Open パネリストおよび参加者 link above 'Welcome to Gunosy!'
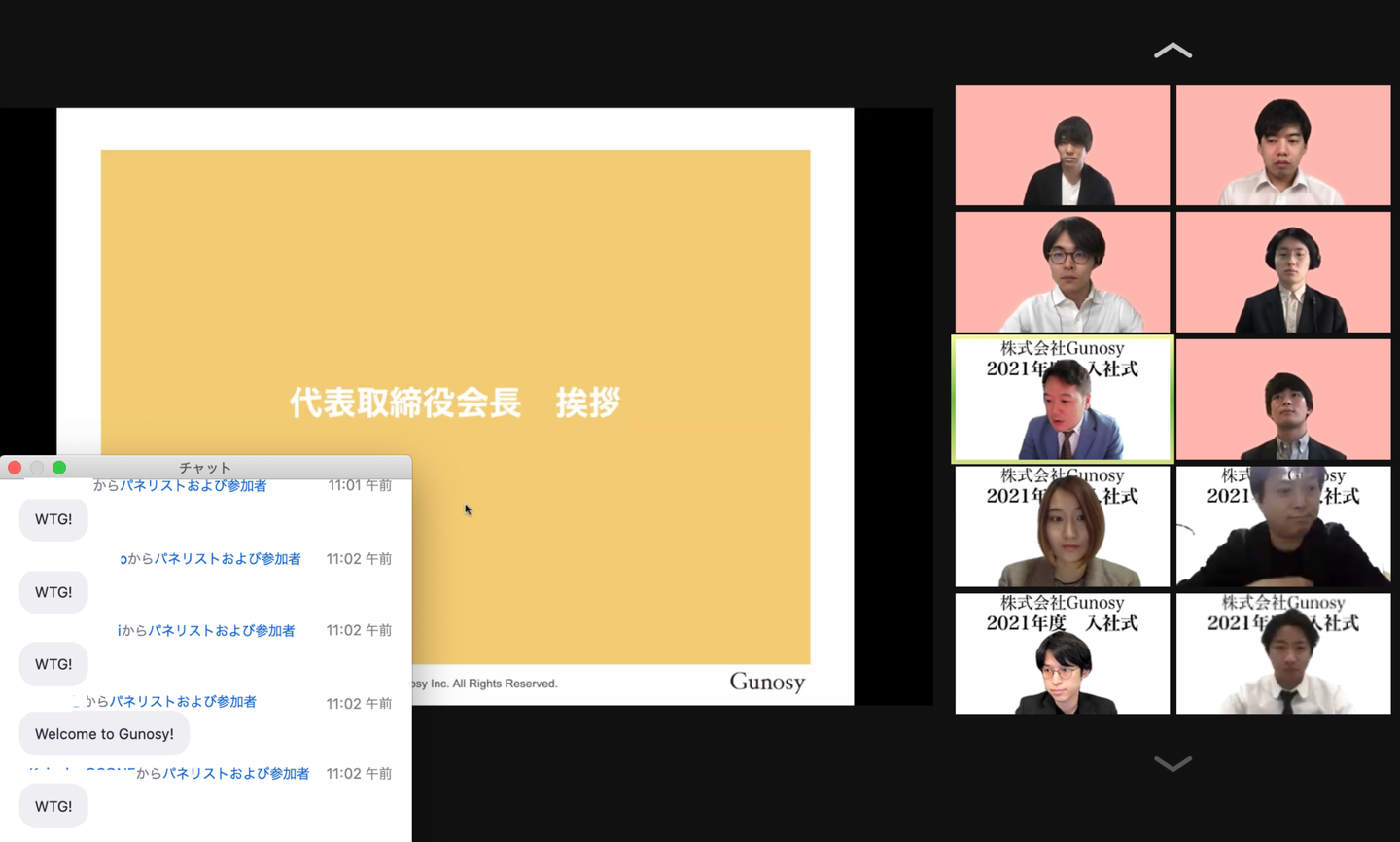Screen dimensions: 1400x842 tap(183, 702)
